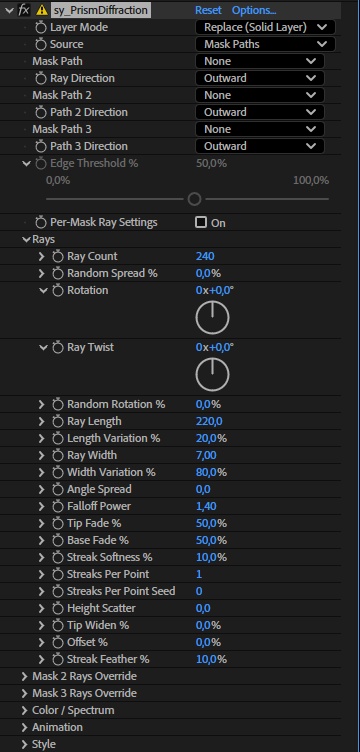Open the Mask Path 2 dropdown

point(260,95)
